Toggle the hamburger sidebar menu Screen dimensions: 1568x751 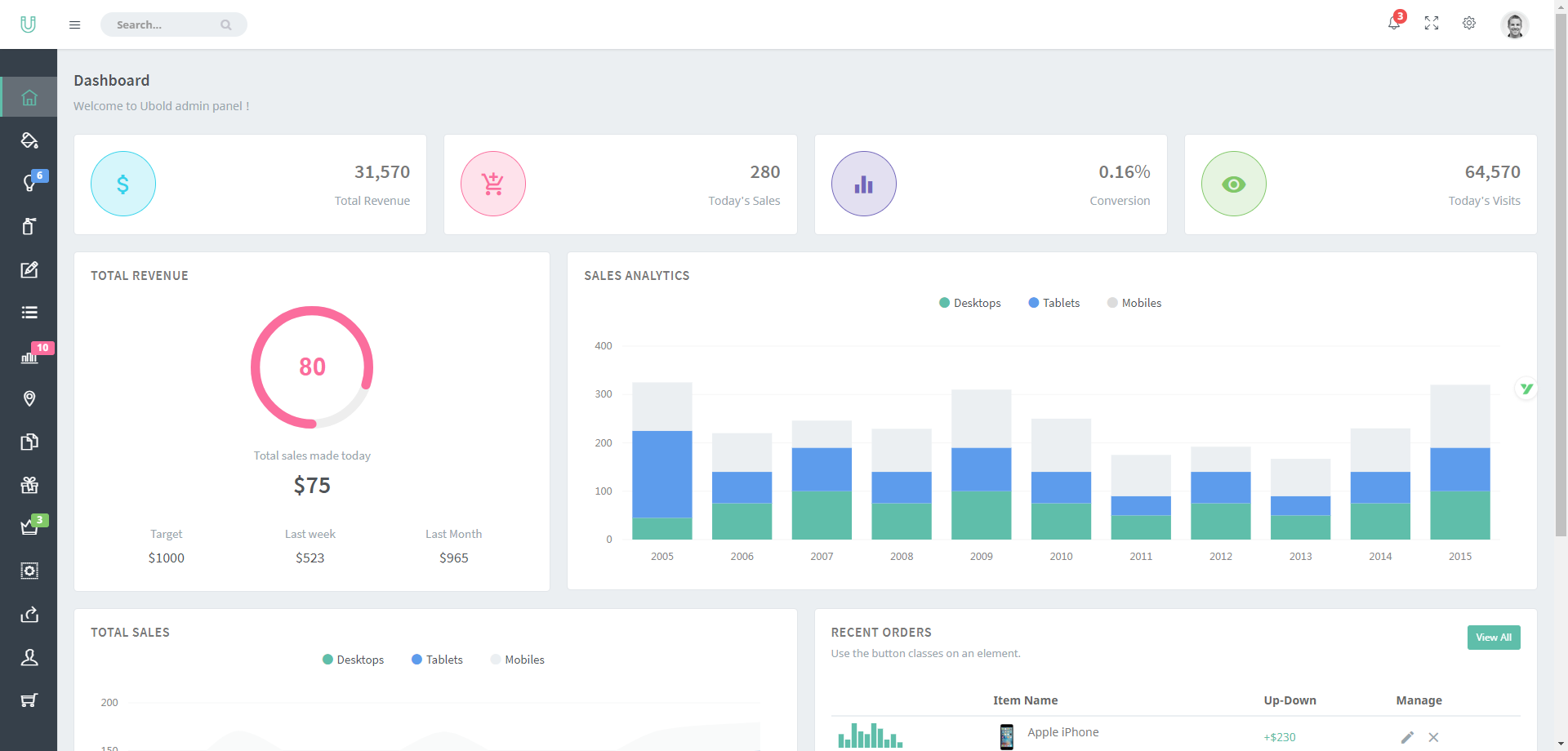click(x=74, y=24)
